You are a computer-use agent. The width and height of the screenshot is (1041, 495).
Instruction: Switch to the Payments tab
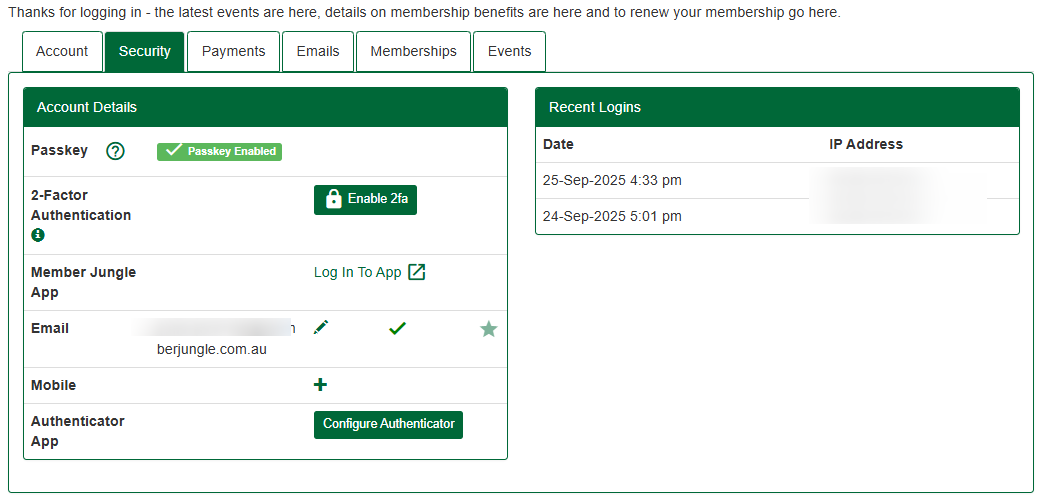(233, 51)
